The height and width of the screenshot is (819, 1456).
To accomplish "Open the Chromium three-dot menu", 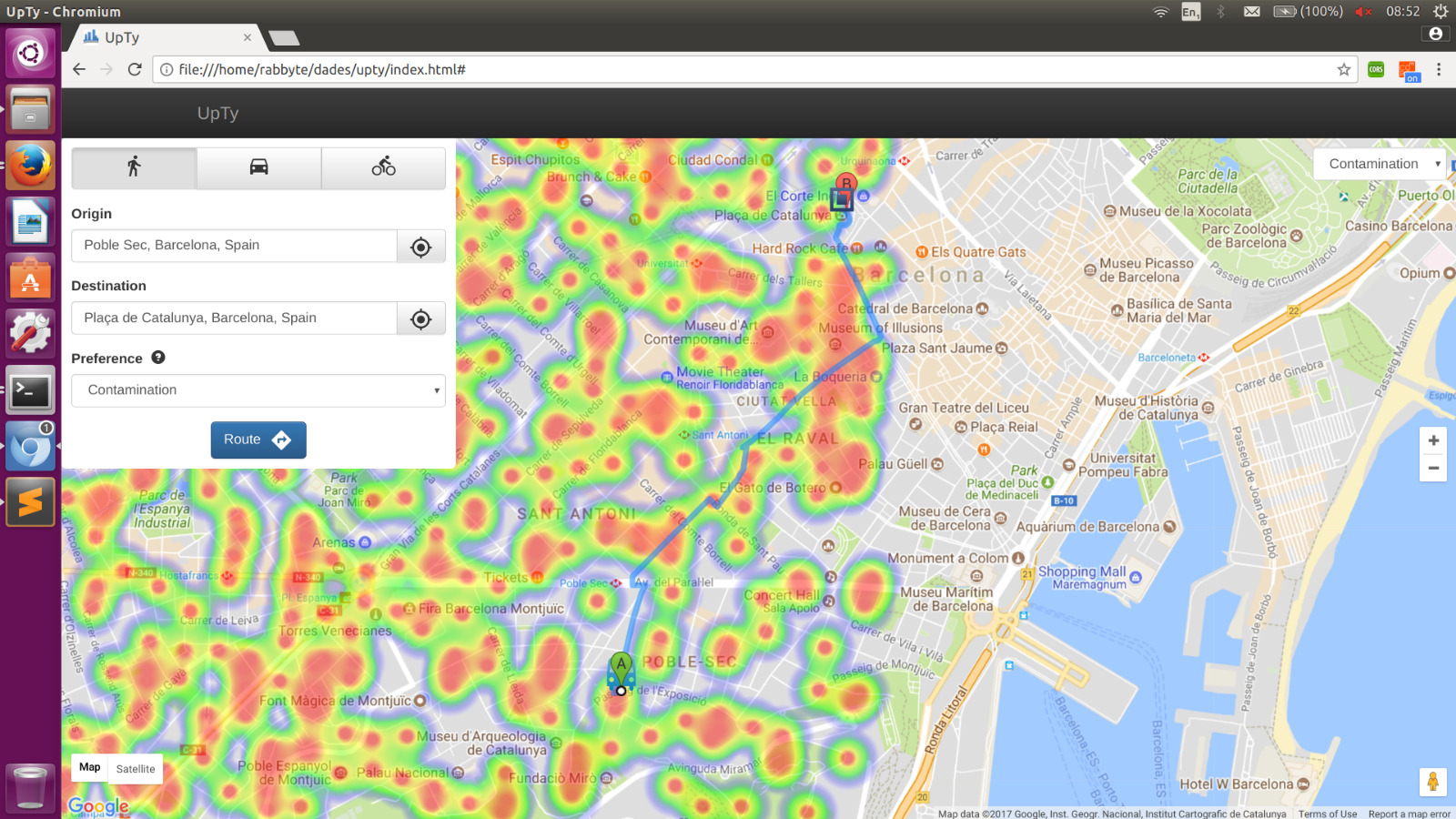I will (1439, 70).
